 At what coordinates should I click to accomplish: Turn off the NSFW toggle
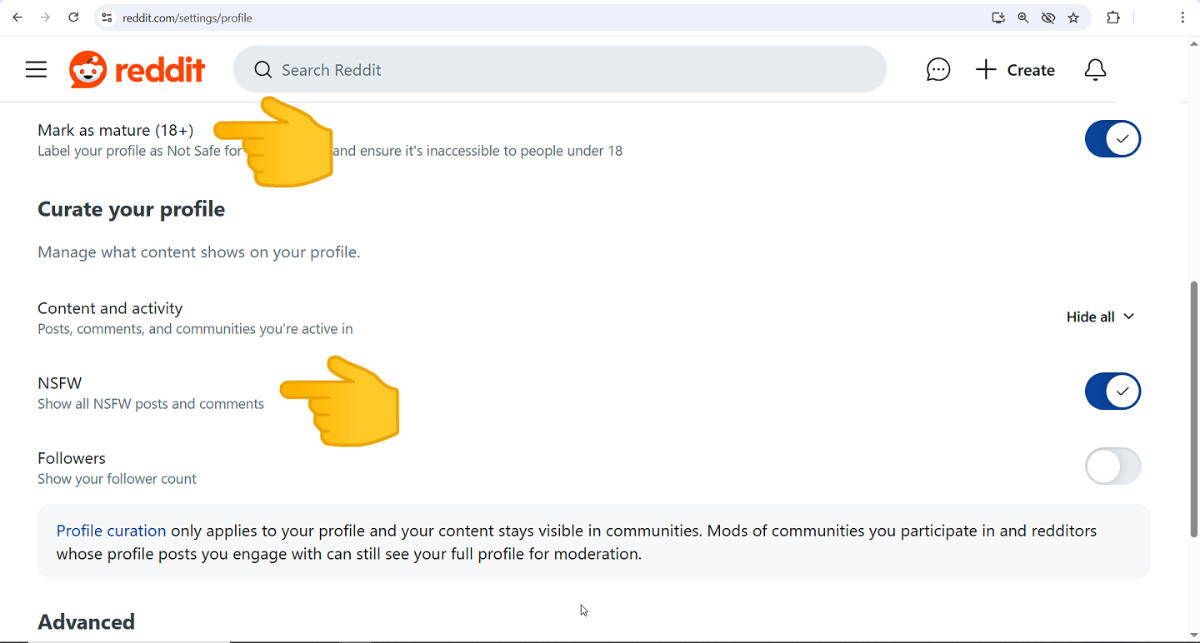1112,391
